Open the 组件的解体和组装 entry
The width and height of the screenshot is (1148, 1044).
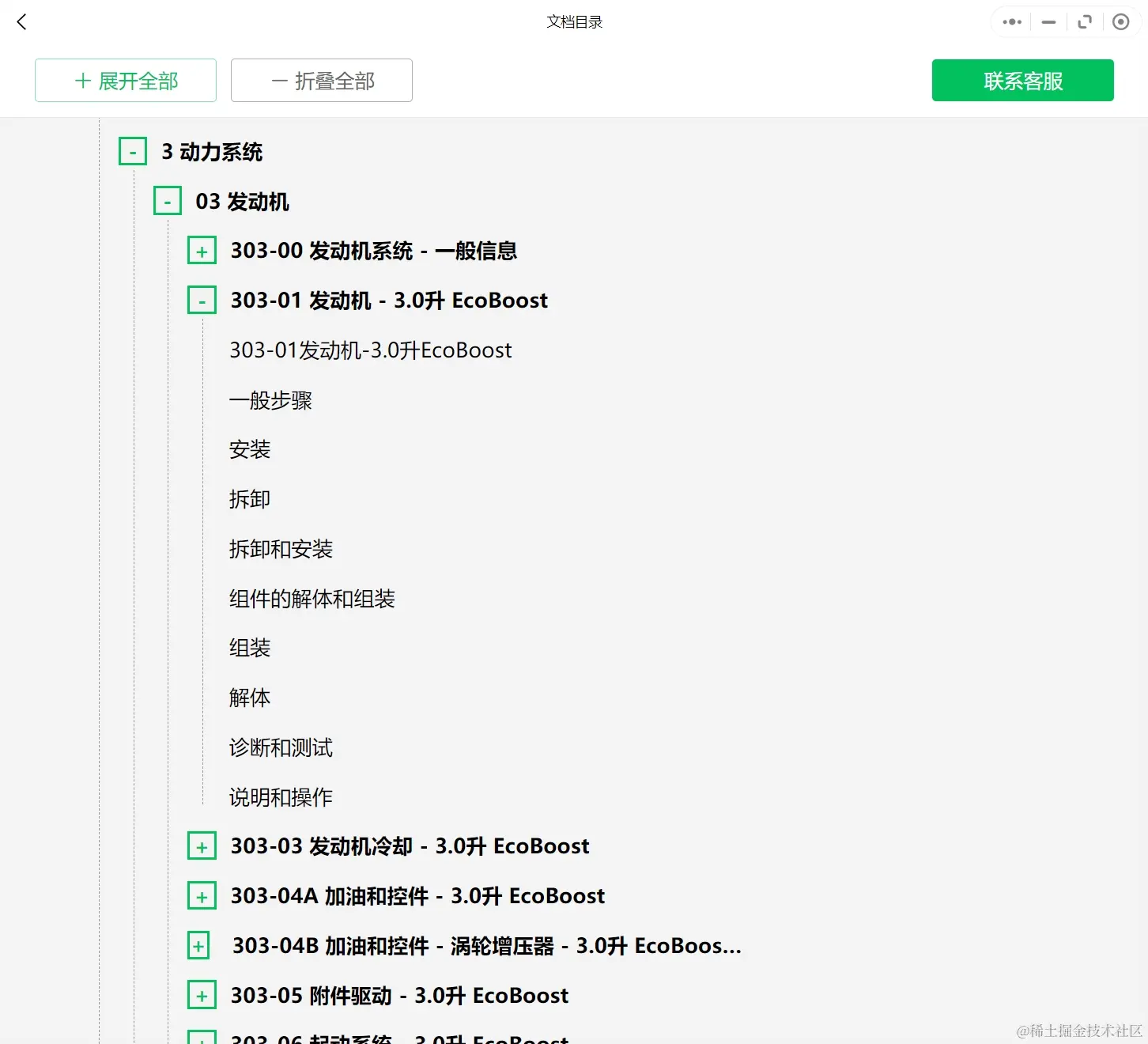[x=313, y=599]
